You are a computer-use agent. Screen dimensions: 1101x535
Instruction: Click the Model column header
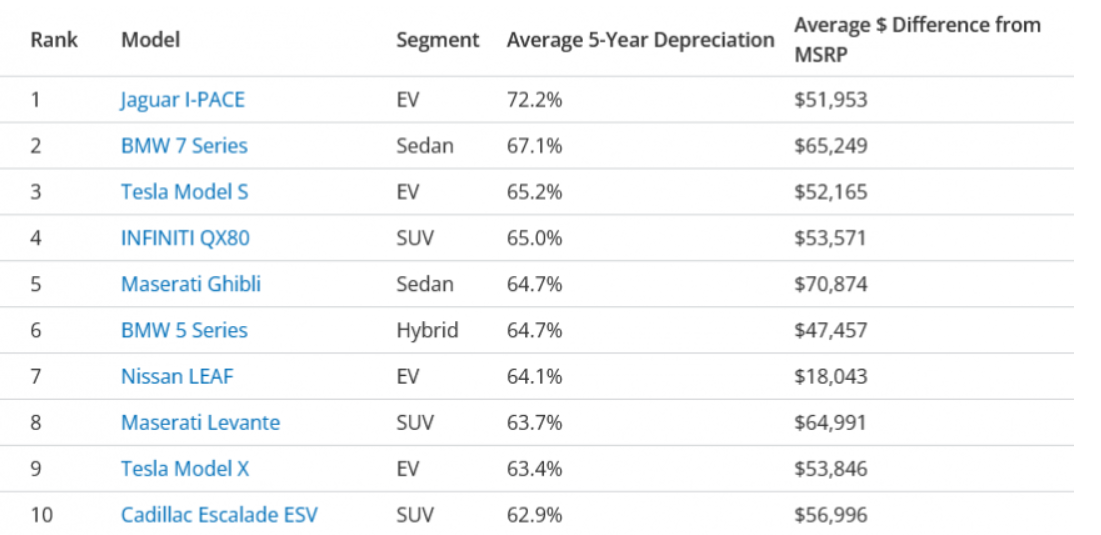pyautogui.click(x=150, y=40)
